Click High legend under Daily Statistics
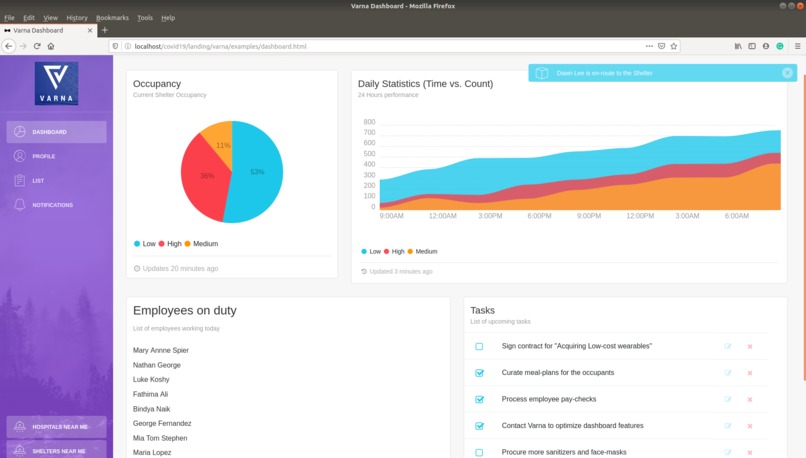This screenshot has height=458, width=806. pyautogui.click(x=394, y=251)
